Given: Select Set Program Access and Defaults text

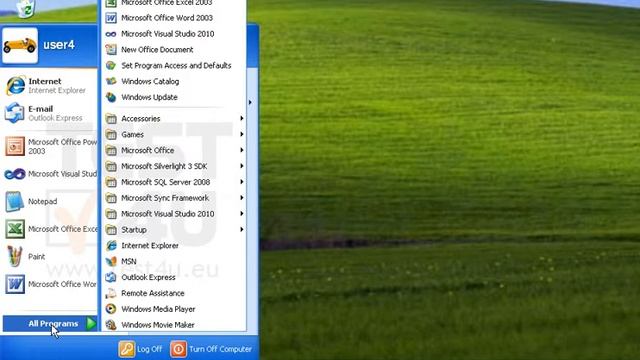Looking at the screenshot, I should tap(176, 66).
